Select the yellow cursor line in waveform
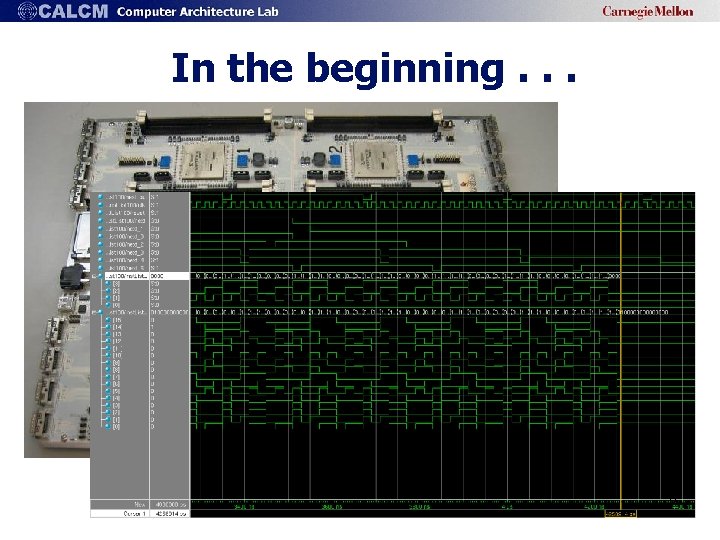This screenshot has width=720, height=540. tap(621, 349)
